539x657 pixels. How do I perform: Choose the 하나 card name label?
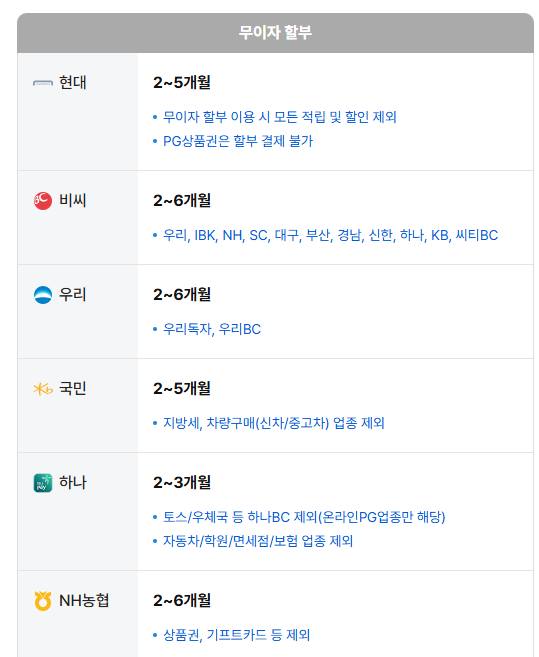click(x=73, y=482)
